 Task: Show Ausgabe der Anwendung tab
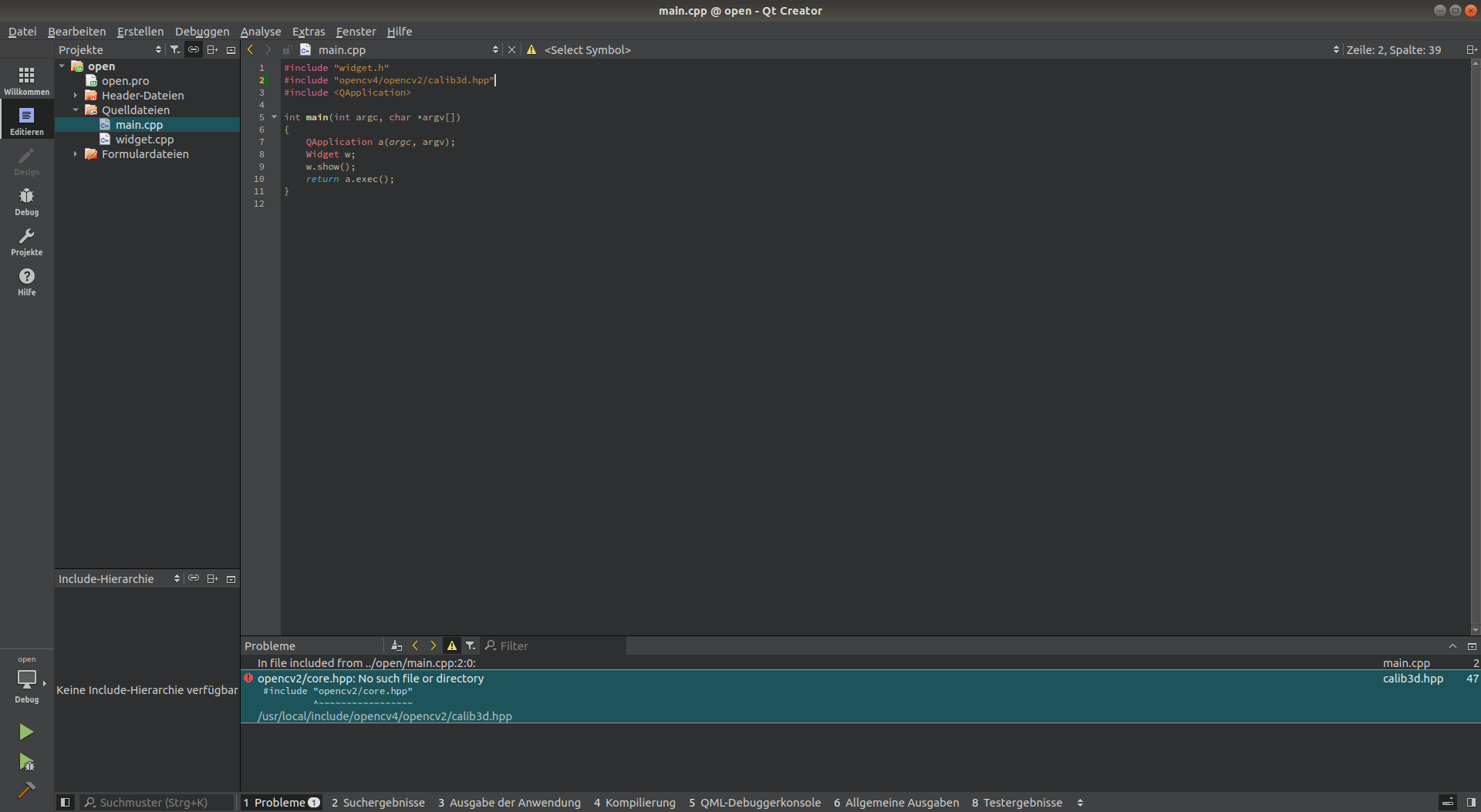click(x=509, y=802)
